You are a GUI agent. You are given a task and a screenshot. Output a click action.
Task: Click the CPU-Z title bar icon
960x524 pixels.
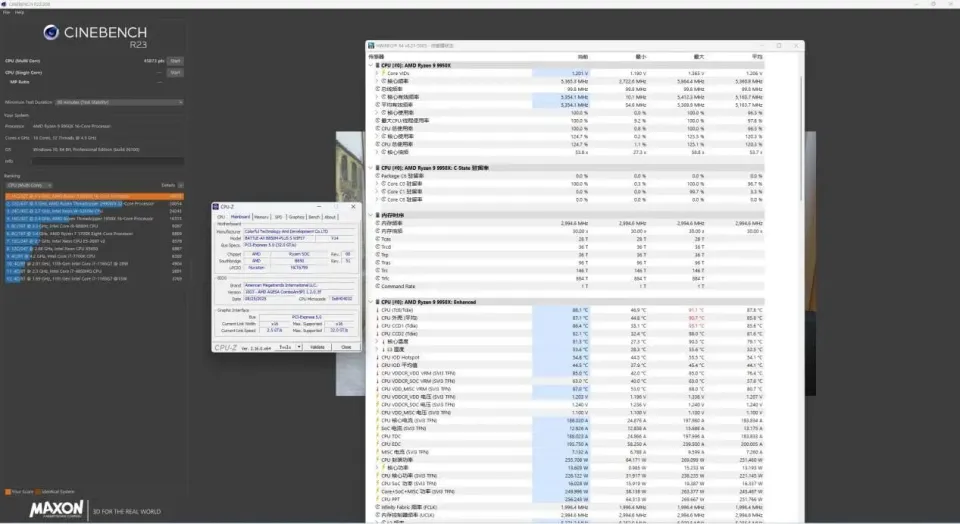point(216,207)
